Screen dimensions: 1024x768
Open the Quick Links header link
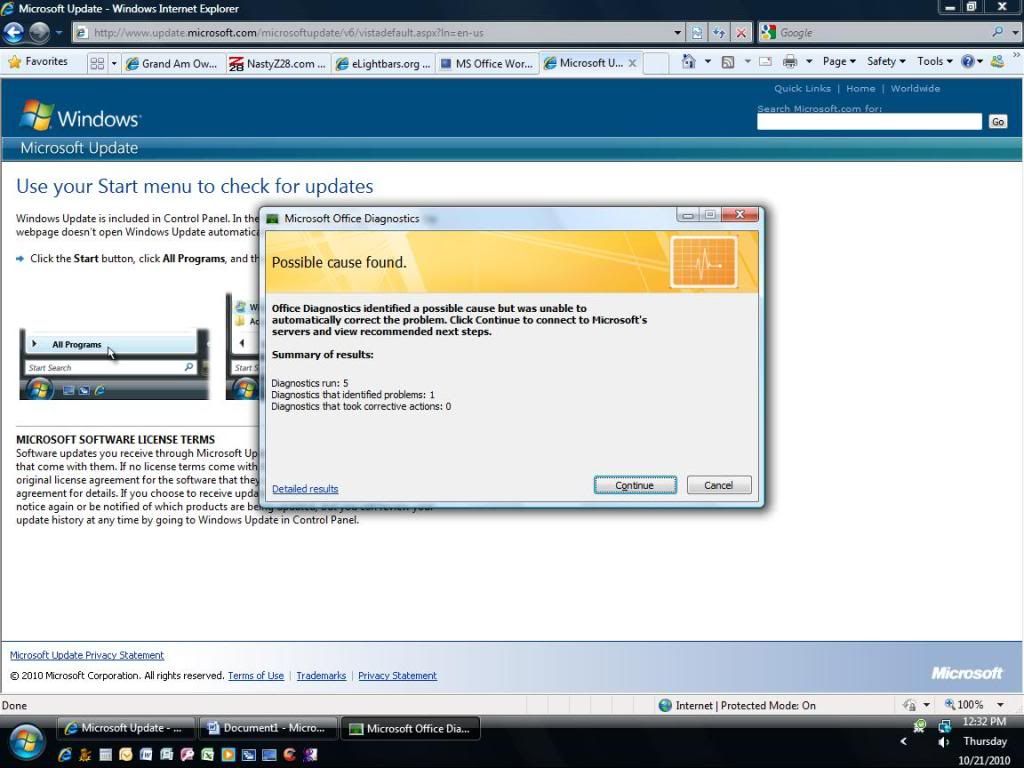(x=802, y=88)
